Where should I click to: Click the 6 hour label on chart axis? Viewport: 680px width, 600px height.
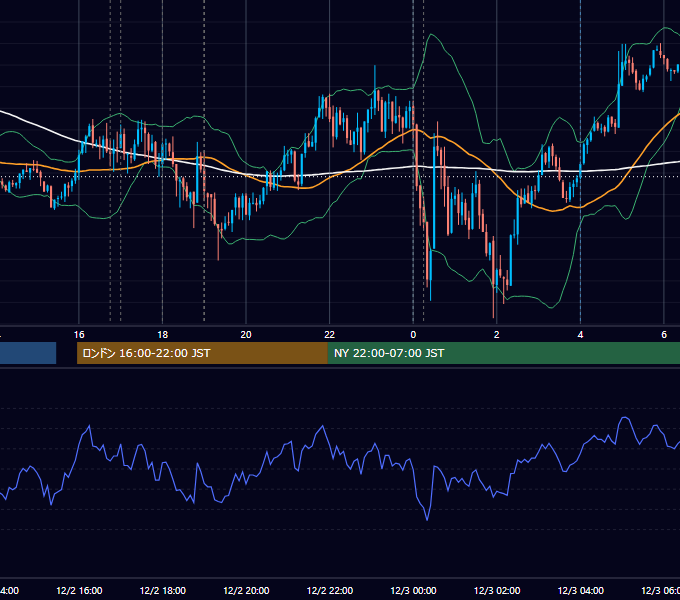pos(664,335)
